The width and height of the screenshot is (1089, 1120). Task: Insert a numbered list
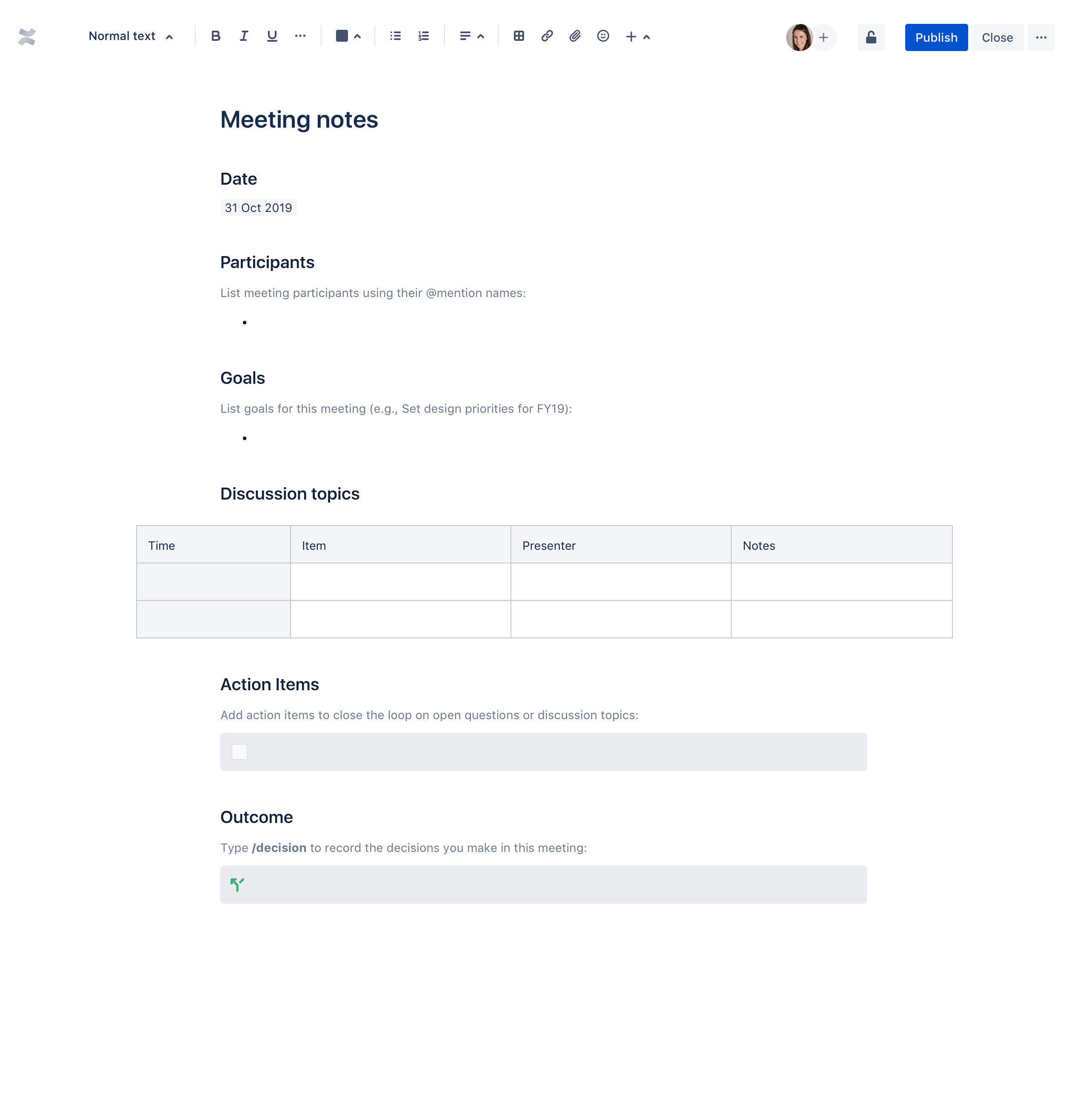tap(423, 36)
